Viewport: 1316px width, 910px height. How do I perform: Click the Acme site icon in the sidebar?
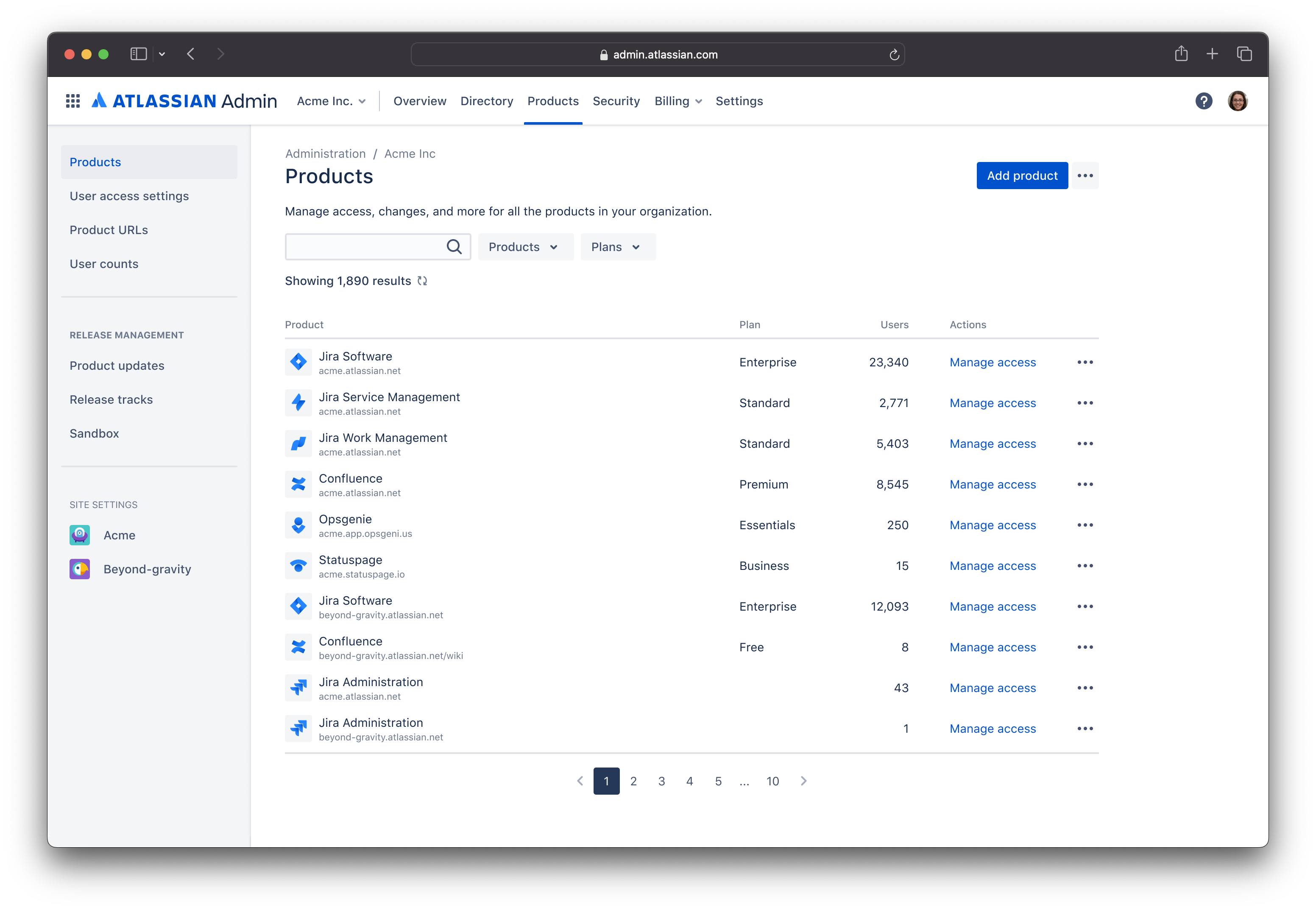(x=79, y=535)
